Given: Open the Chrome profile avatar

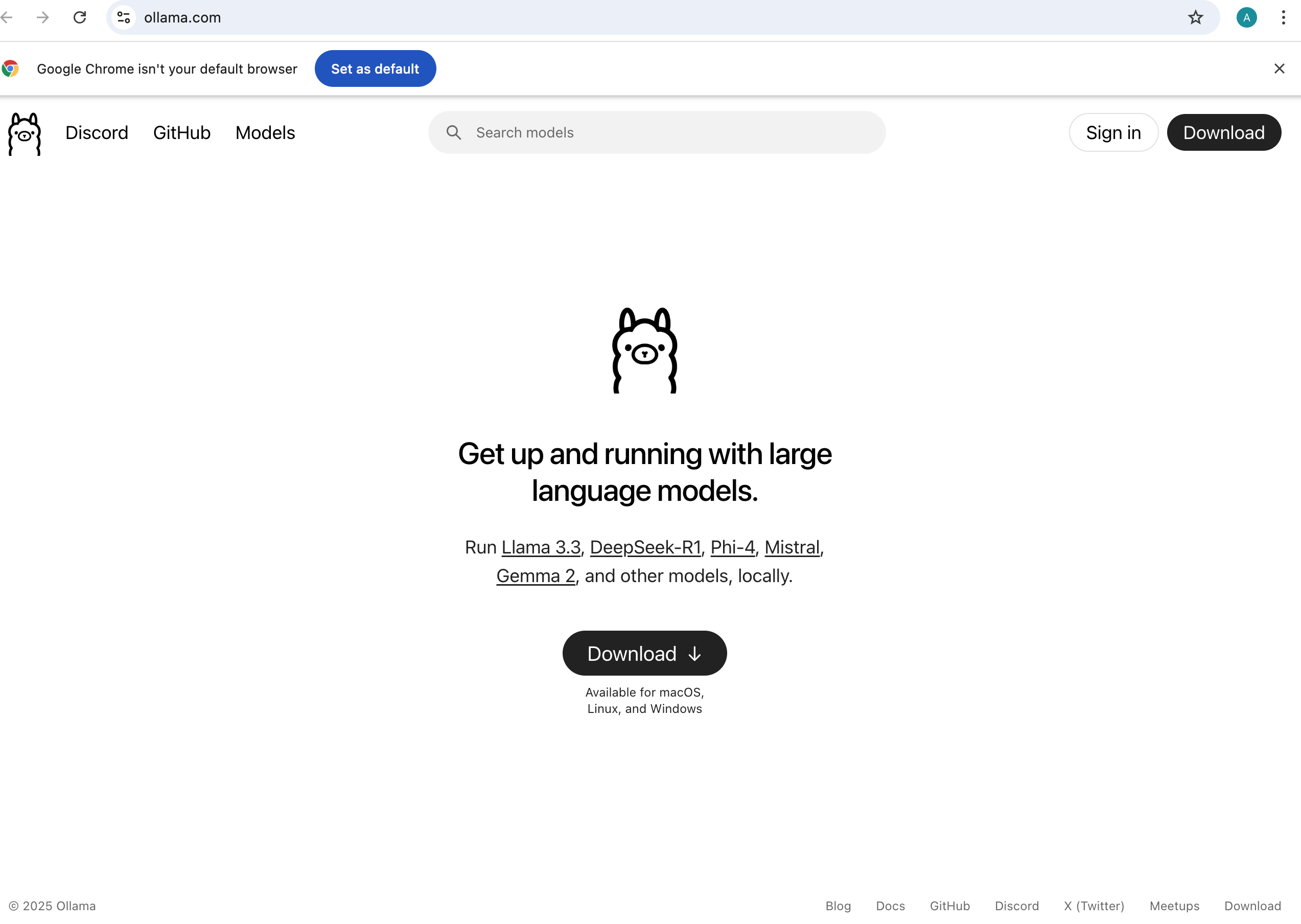Looking at the screenshot, I should 1246,18.
